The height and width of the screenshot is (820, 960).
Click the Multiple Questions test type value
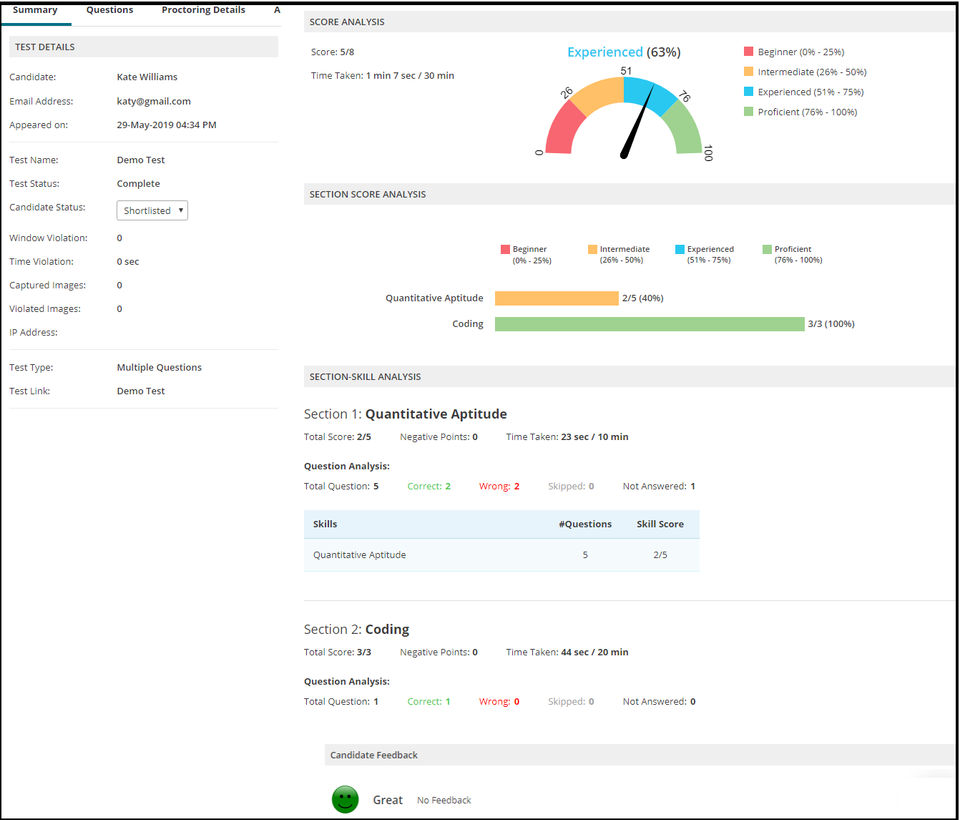159,367
